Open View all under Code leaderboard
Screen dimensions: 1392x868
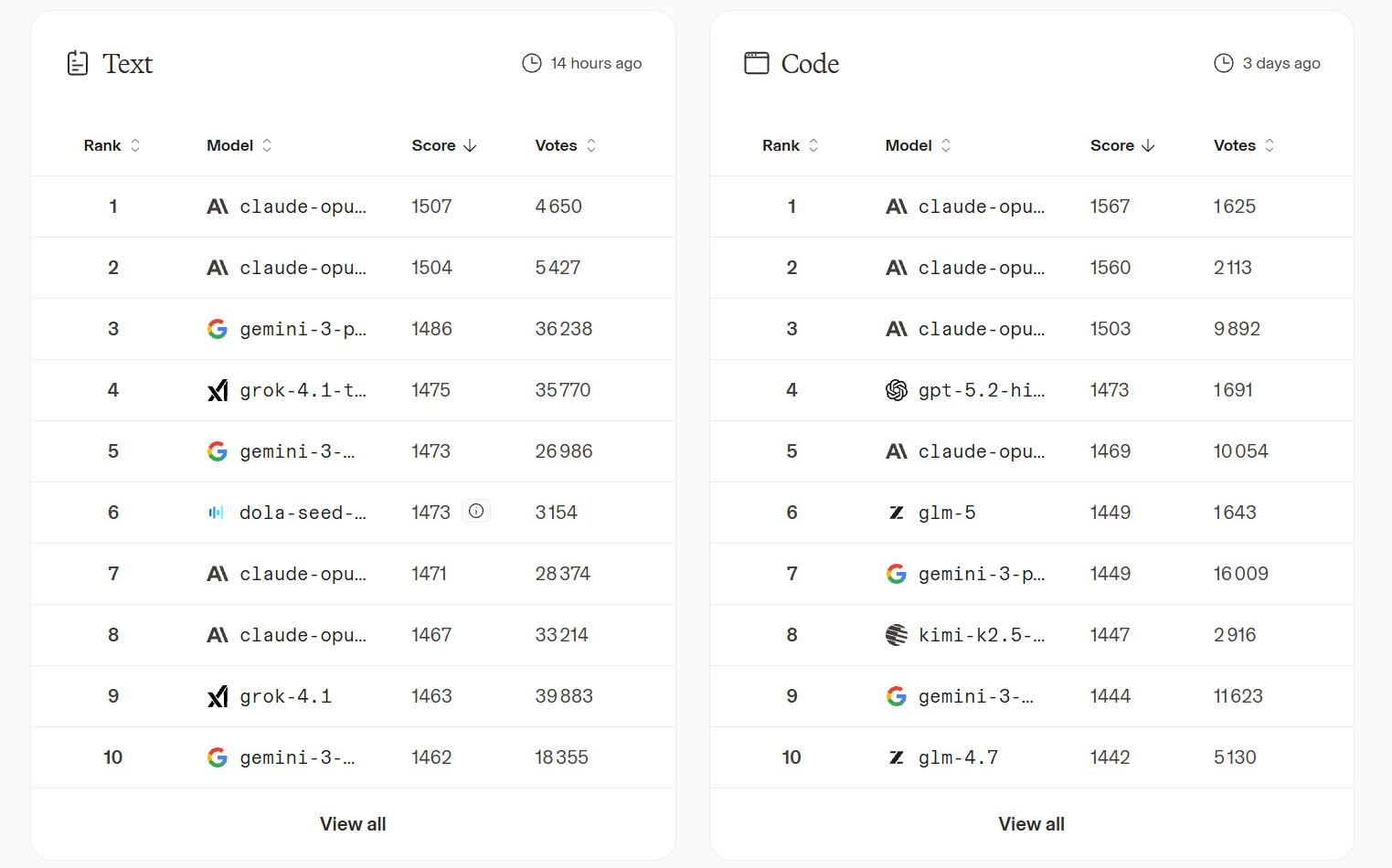[x=1031, y=824]
